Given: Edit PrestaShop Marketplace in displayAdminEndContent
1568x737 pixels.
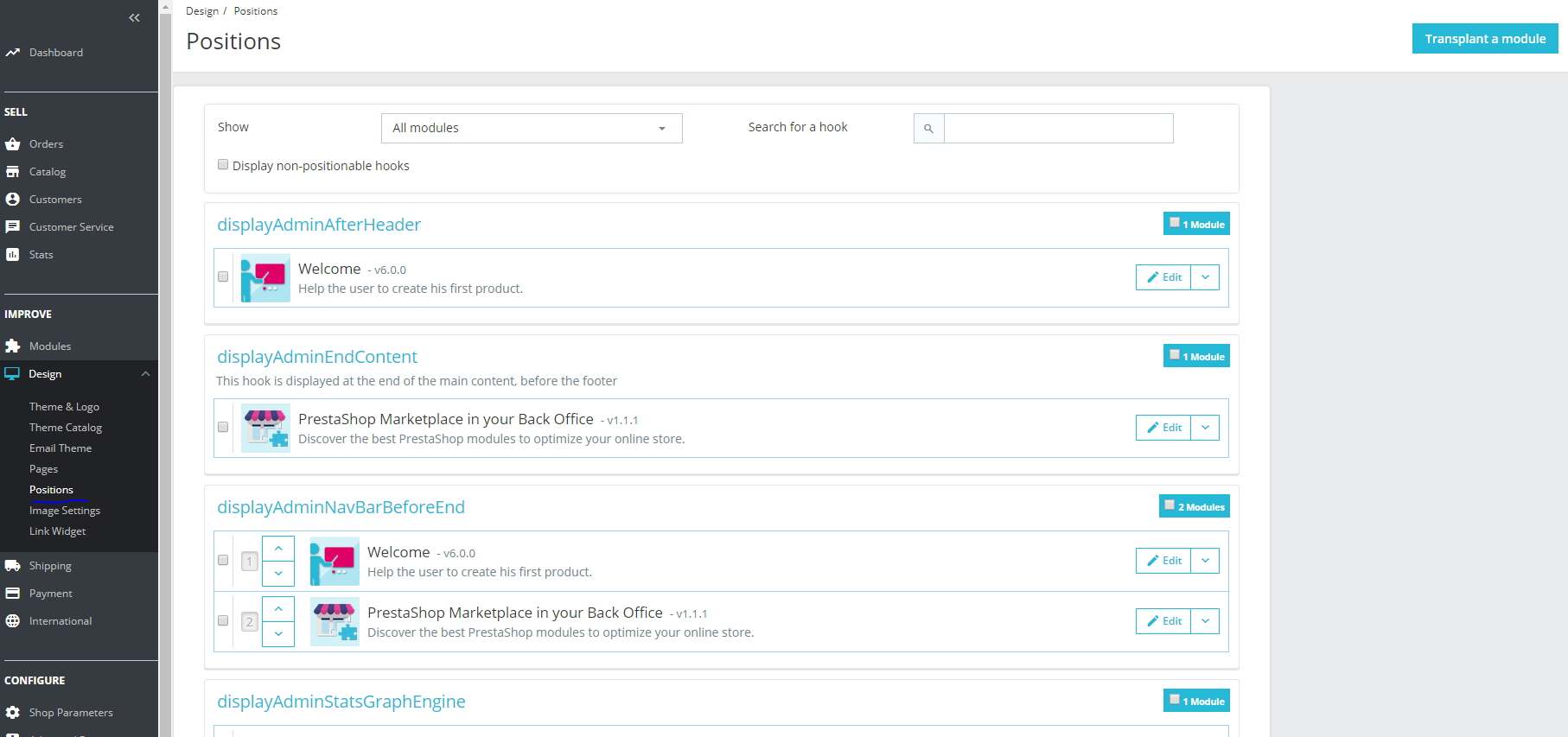Looking at the screenshot, I should coord(1163,428).
